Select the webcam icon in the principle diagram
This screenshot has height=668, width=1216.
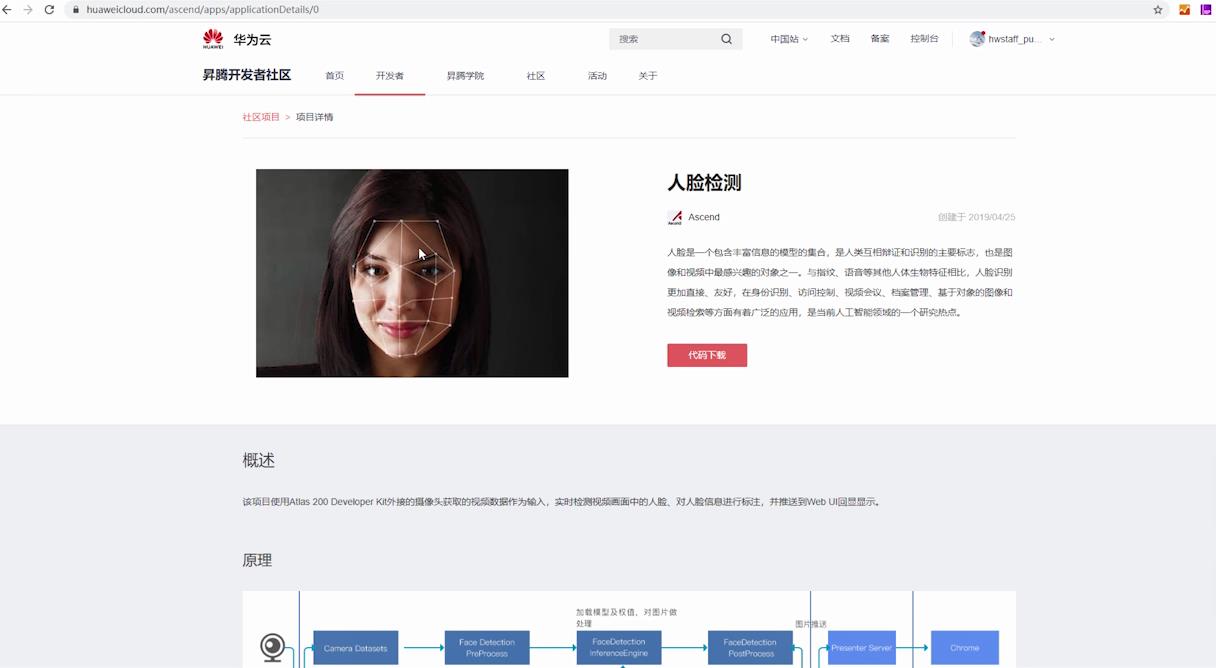[x=270, y=646]
